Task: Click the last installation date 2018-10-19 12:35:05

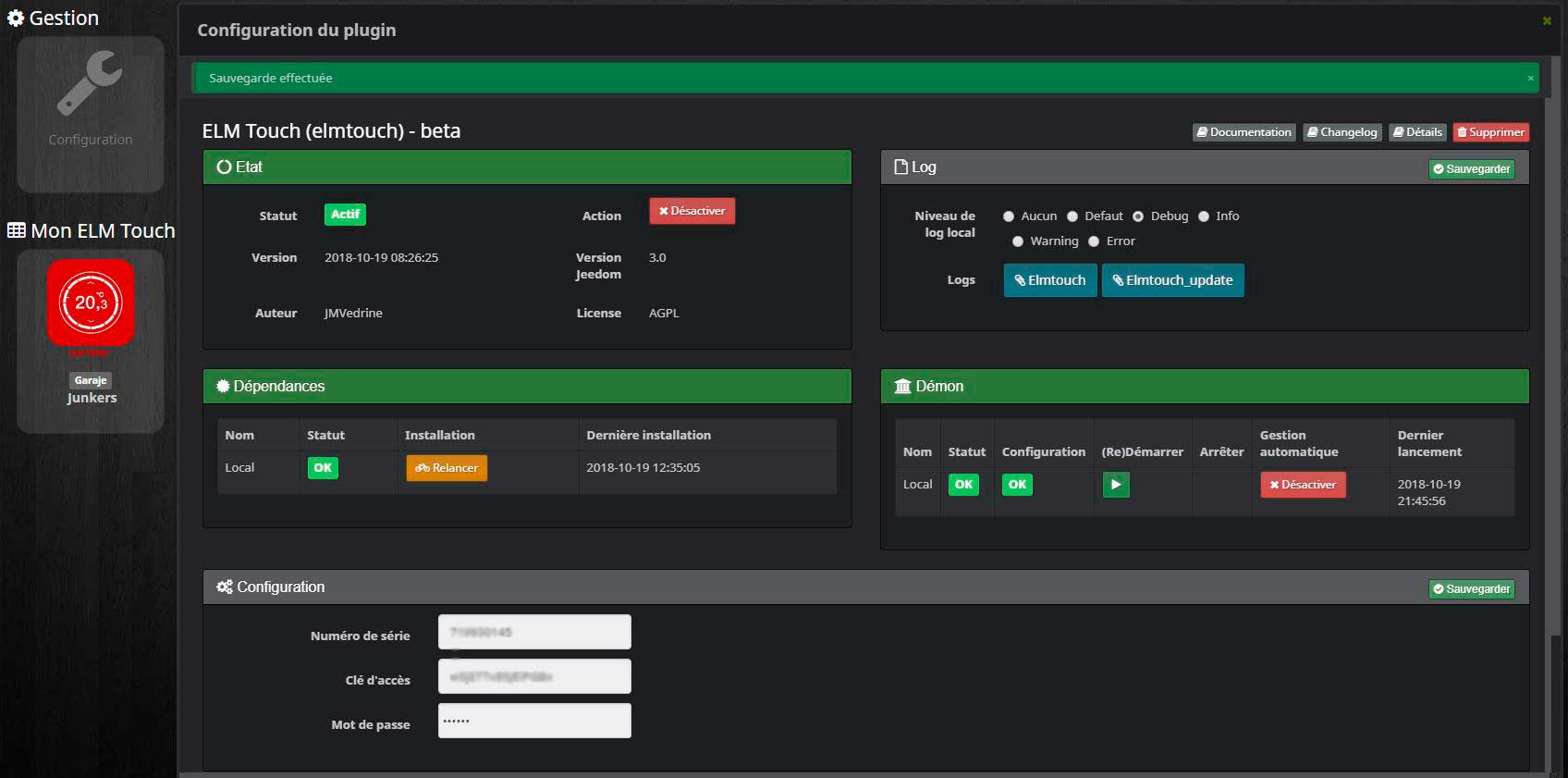Action: point(643,468)
